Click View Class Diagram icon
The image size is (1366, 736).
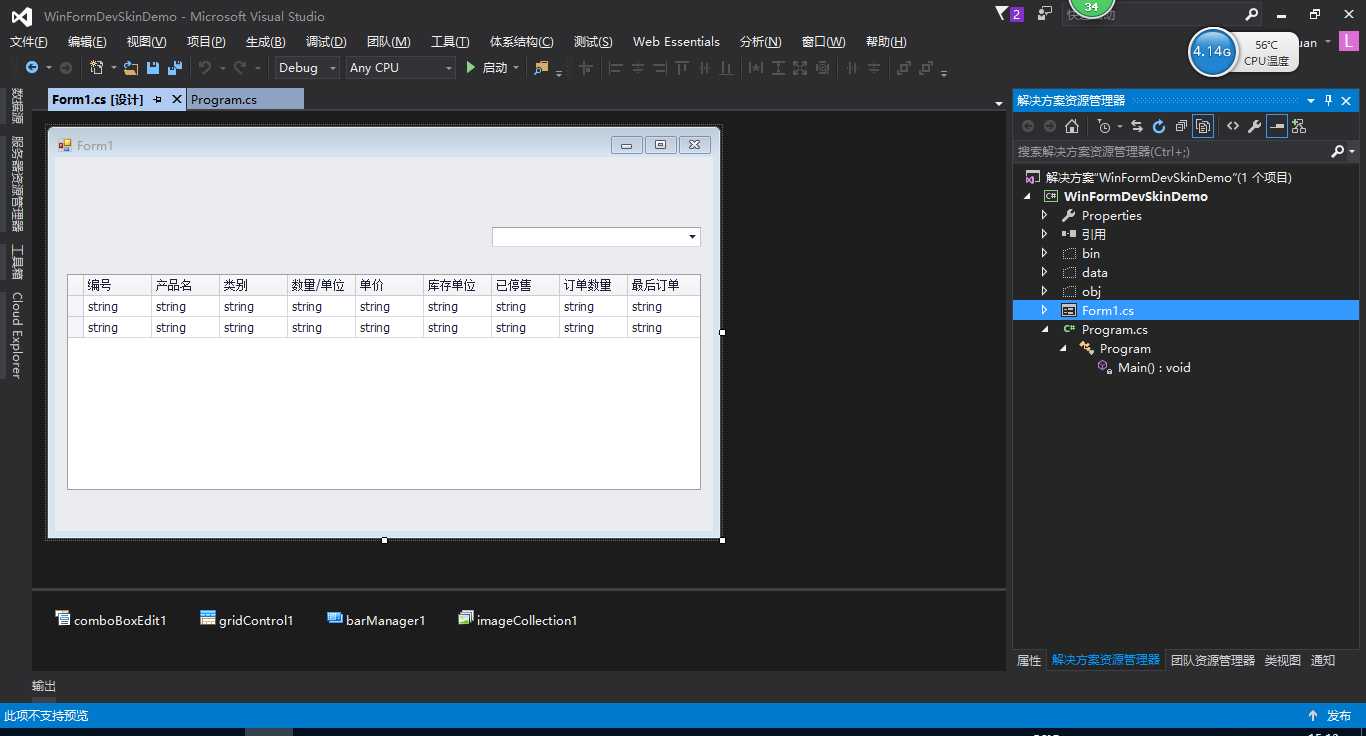point(1299,126)
